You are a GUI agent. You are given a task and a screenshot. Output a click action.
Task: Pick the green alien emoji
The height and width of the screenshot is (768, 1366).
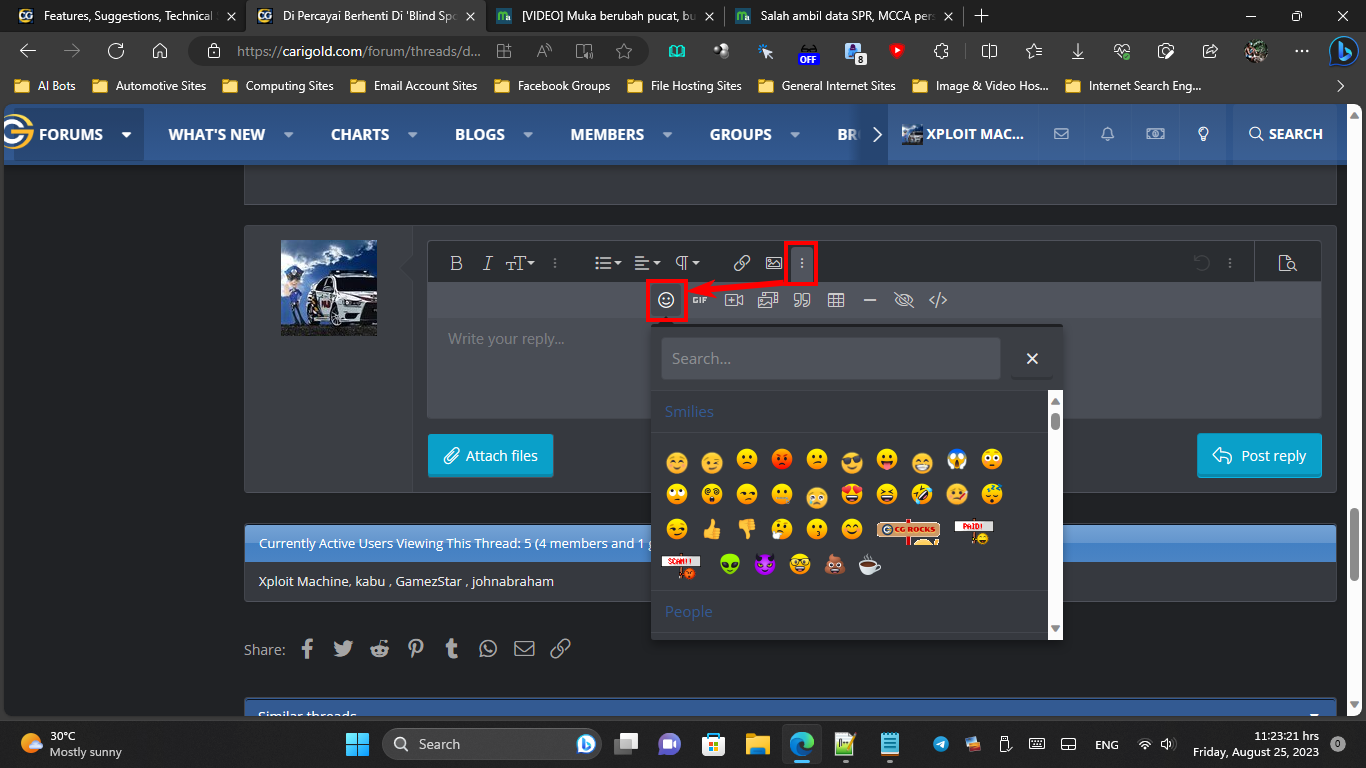click(x=730, y=565)
